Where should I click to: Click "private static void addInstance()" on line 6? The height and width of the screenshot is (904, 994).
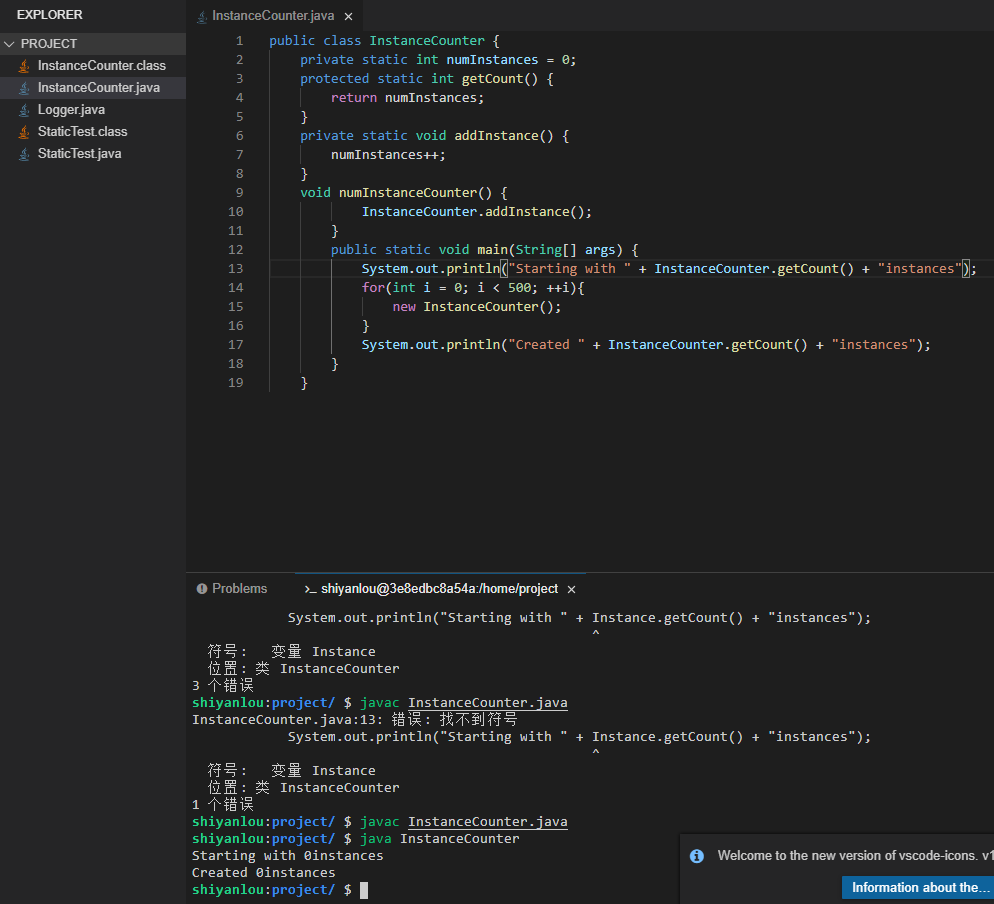point(427,136)
